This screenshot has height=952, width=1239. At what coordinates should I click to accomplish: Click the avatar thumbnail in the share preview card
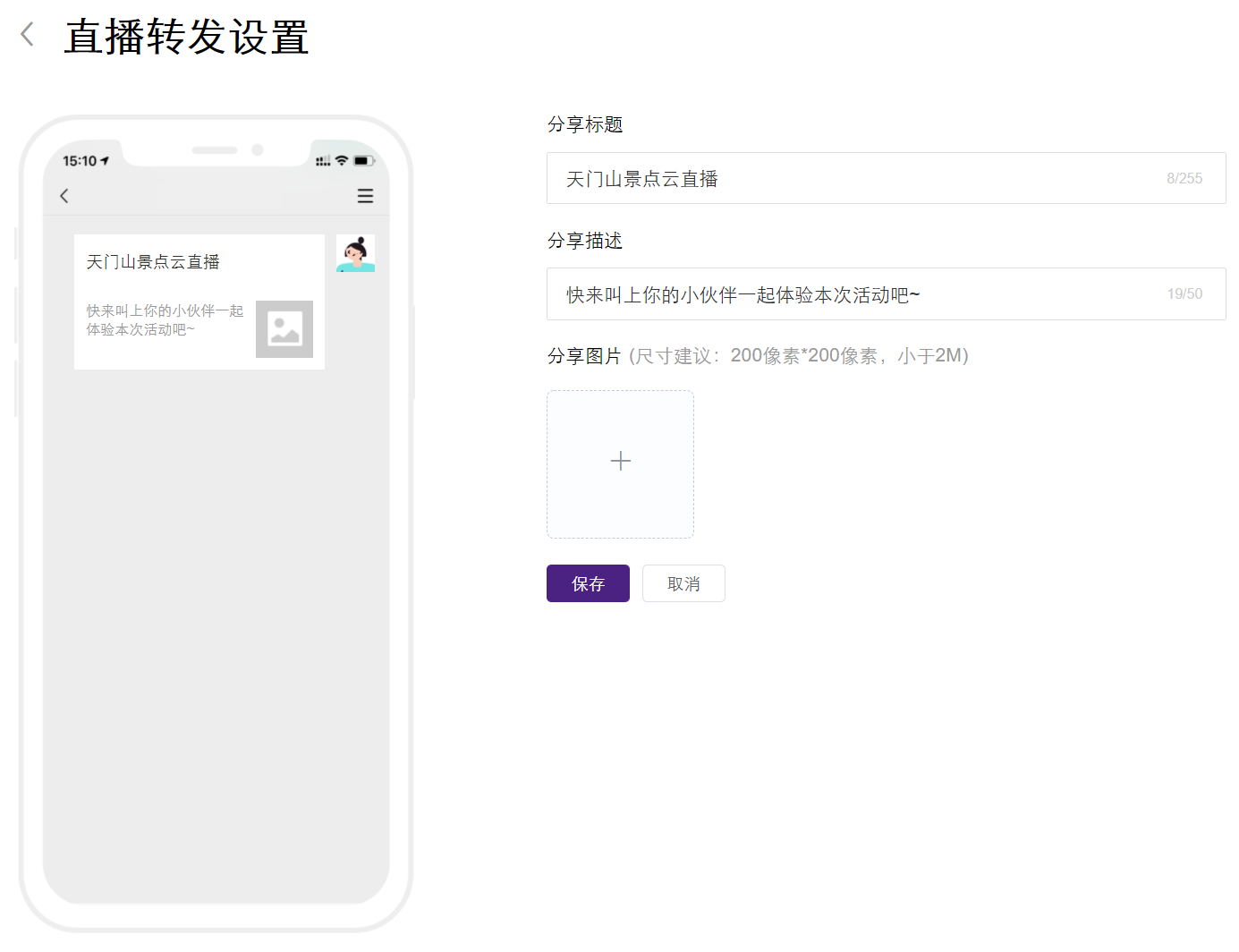click(x=355, y=252)
